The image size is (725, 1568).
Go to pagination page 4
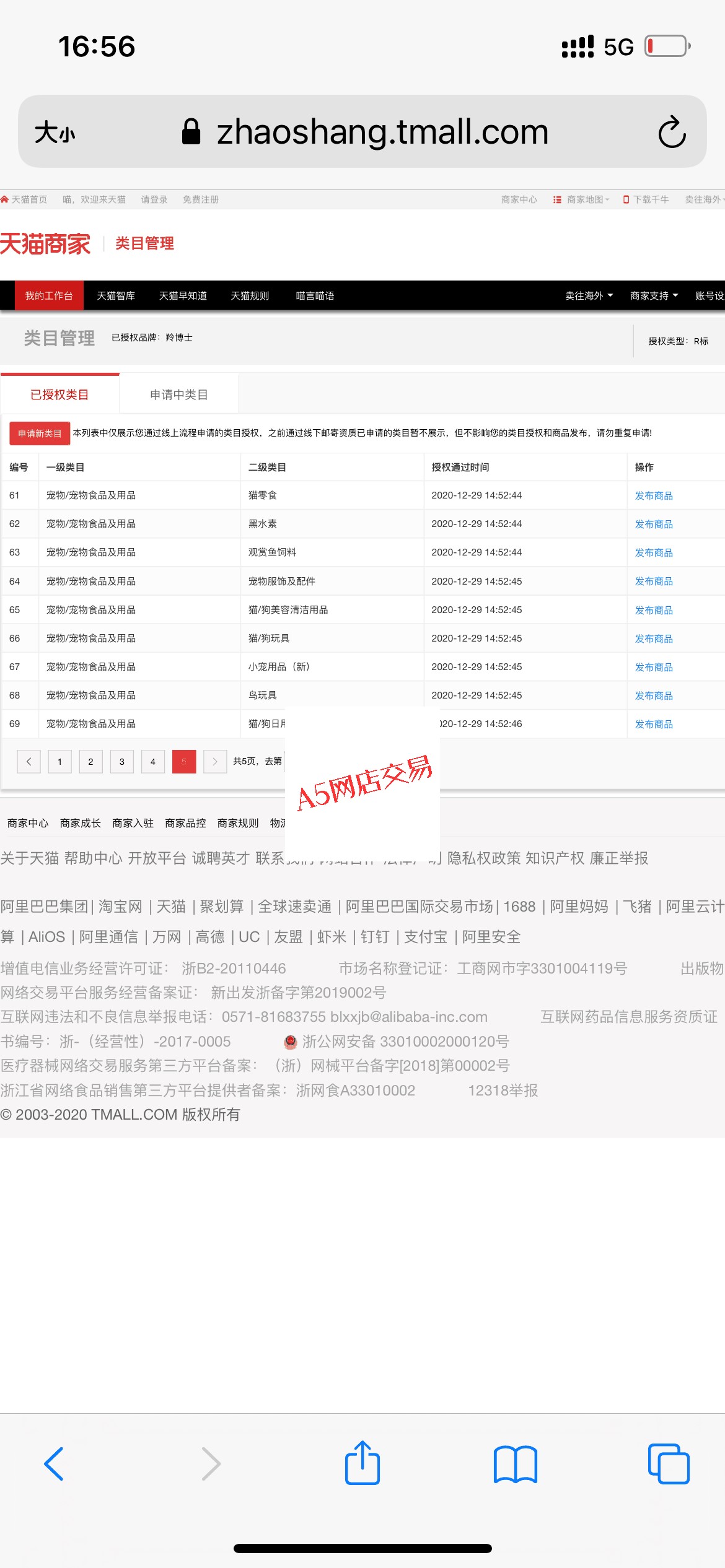pyautogui.click(x=153, y=762)
